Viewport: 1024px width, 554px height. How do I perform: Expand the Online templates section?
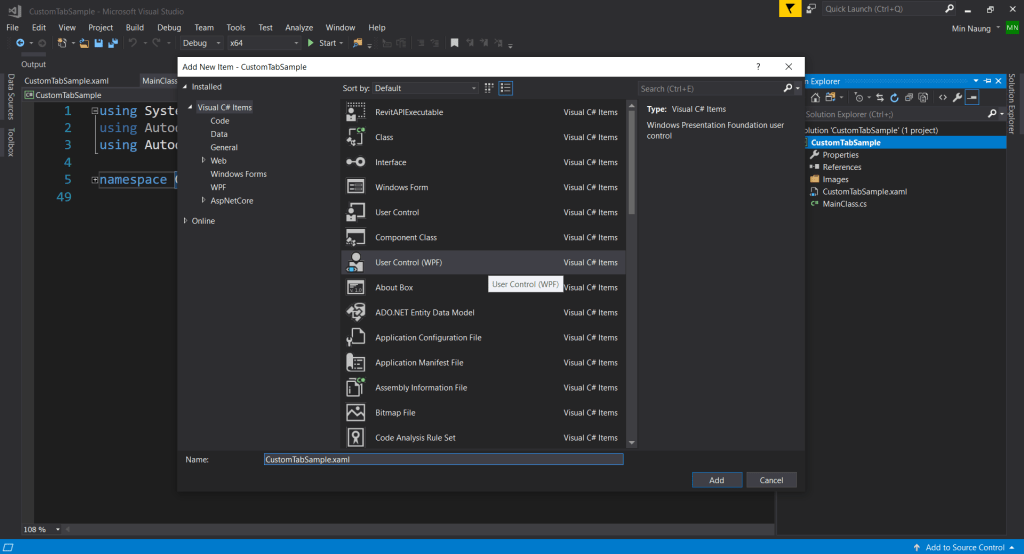(x=186, y=221)
